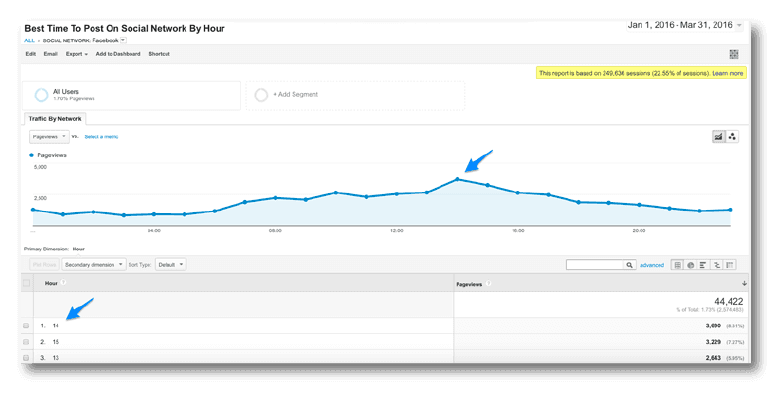The width and height of the screenshot is (769, 409).
Task: Switch to pie chart percentage view
Action: pos(691,265)
